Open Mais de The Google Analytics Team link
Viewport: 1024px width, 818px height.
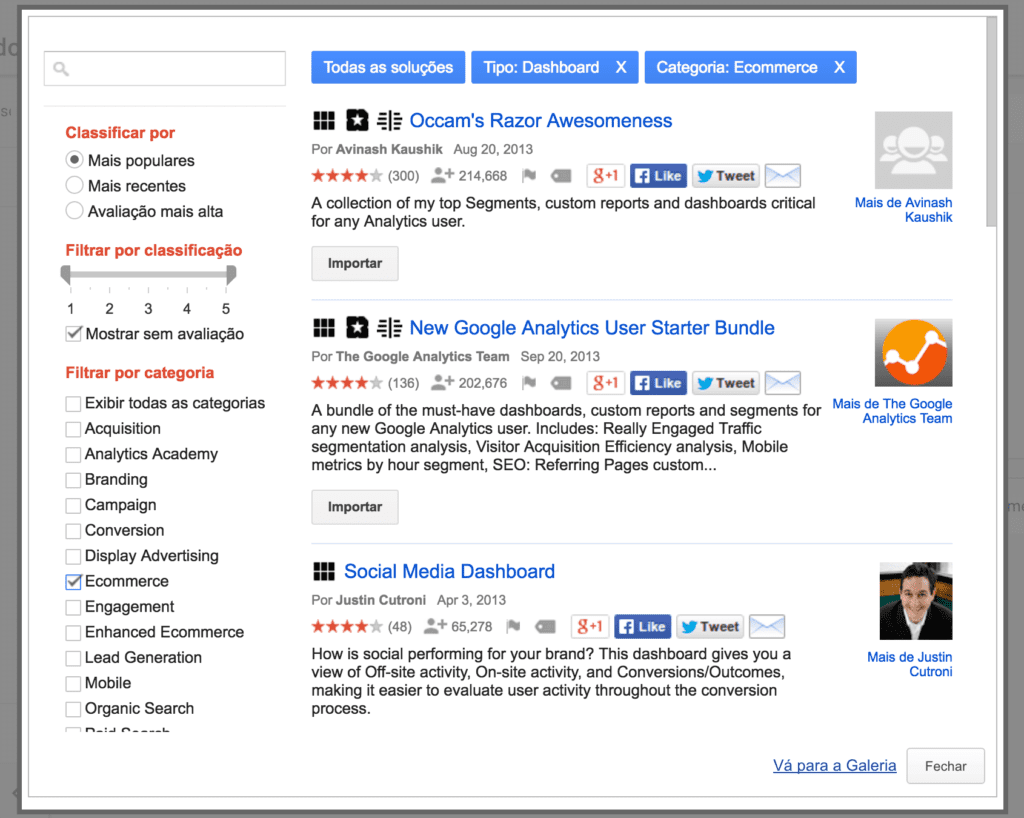tap(892, 411)
